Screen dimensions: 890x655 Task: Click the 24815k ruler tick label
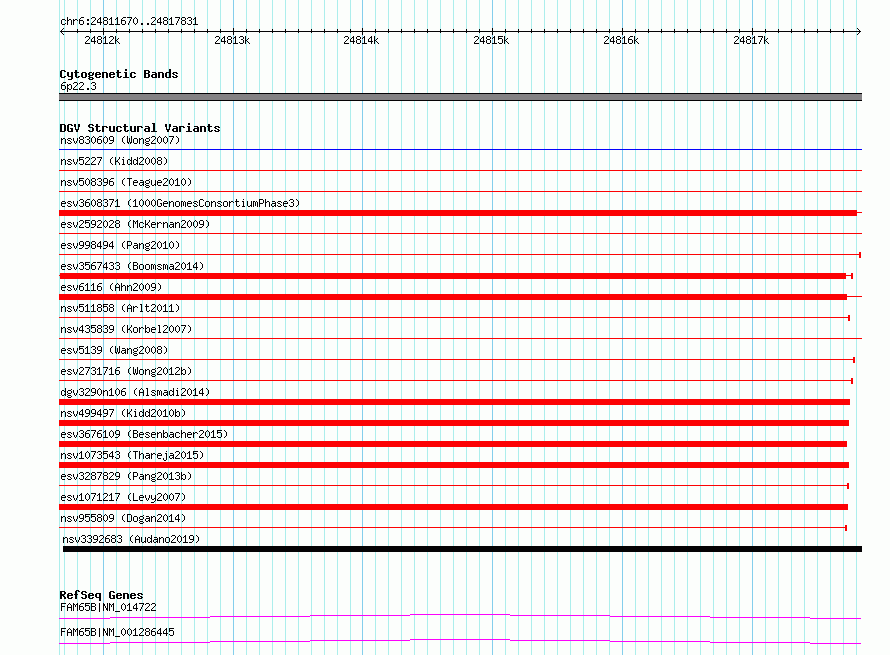pos(492,40)
